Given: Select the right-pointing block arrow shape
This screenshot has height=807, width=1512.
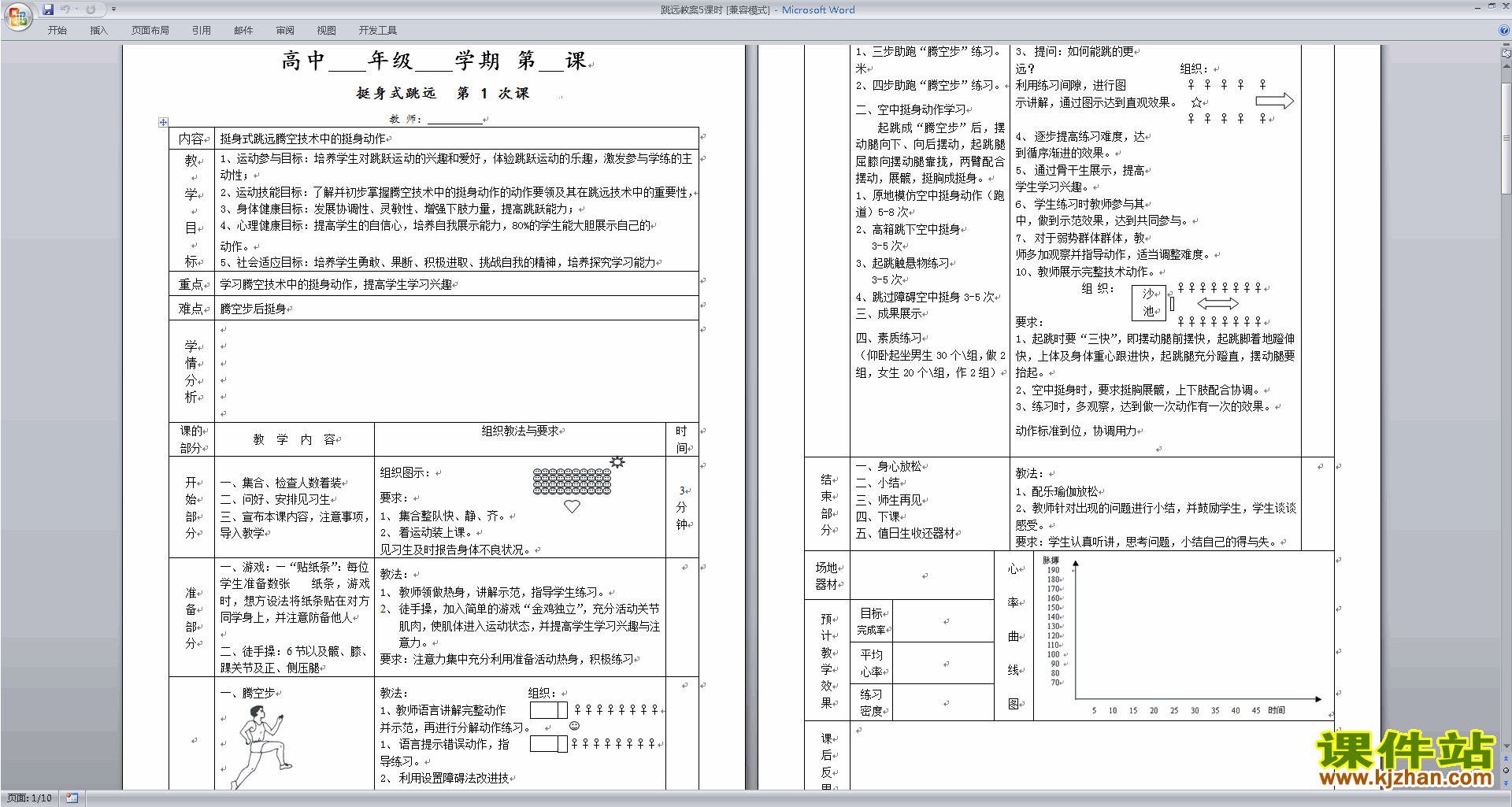Looking at the screenshot, I should [x=1274, y=101].
